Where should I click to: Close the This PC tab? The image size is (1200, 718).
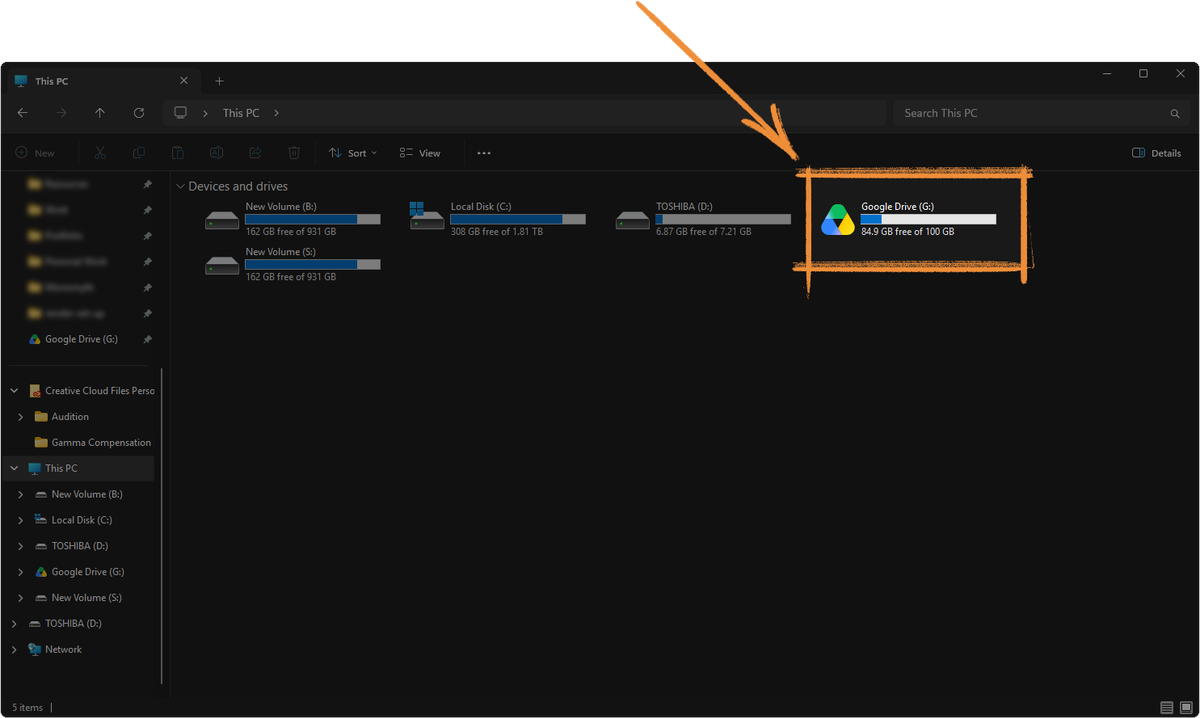coord(184,81)
